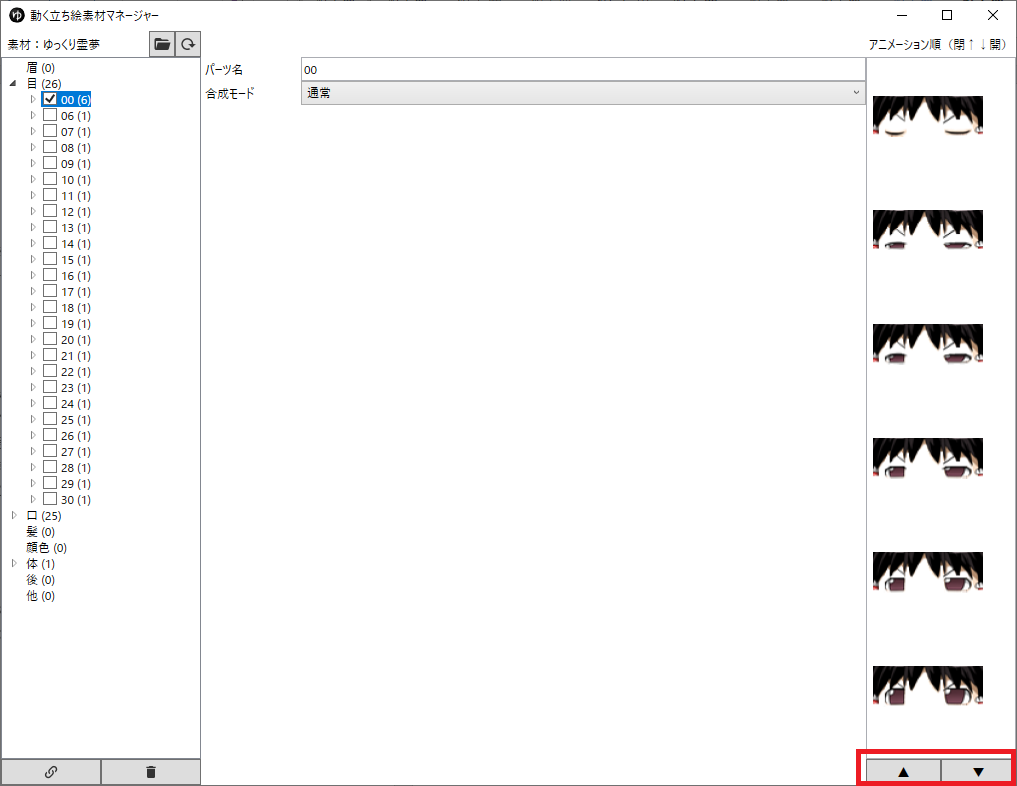
Task: Tick the 25 (1) checkbox
Action: click(x=50, y=419)
